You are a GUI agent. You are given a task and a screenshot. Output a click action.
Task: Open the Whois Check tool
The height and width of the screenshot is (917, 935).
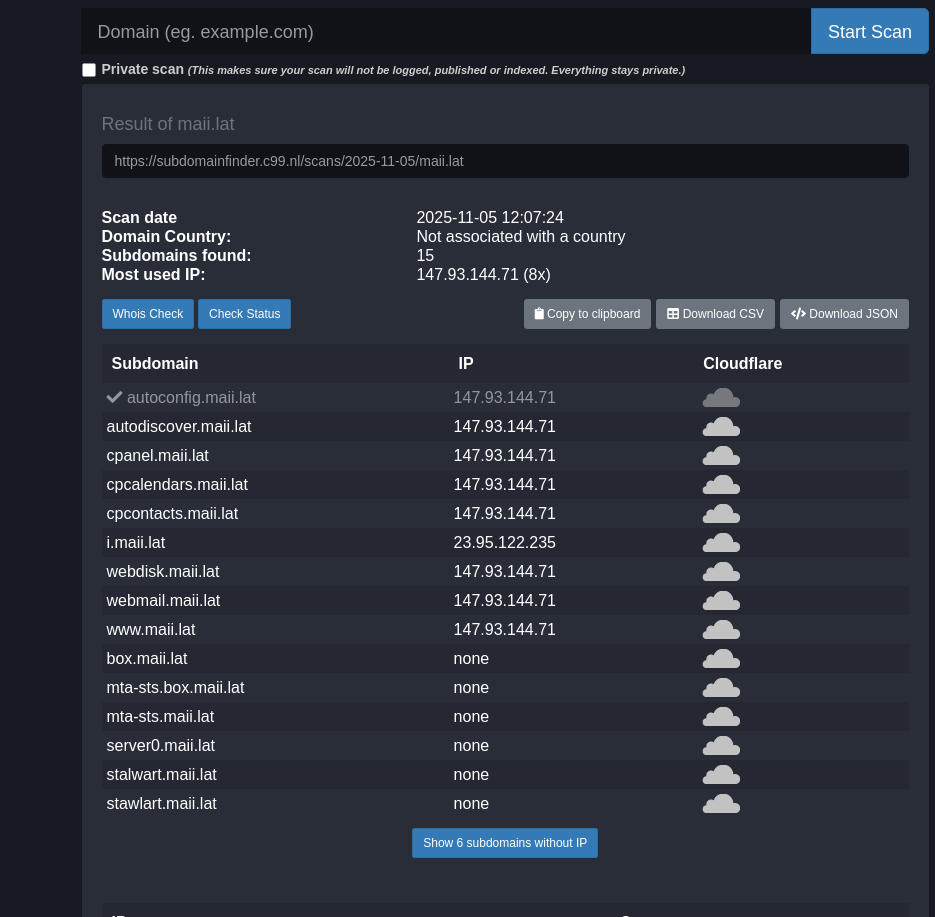click(x=147, y=314)
